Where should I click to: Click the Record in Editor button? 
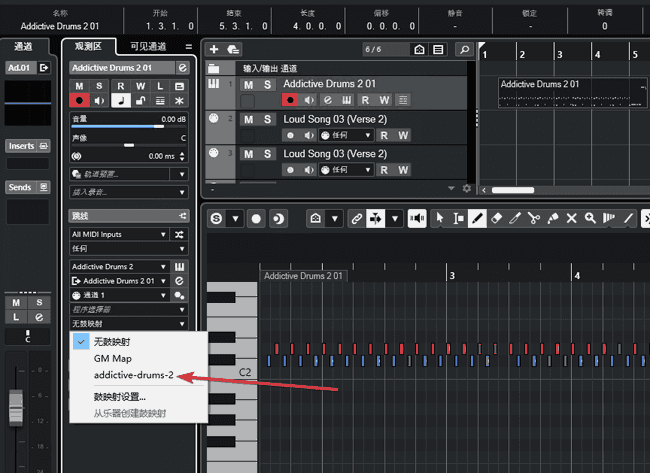pos(256,218)
